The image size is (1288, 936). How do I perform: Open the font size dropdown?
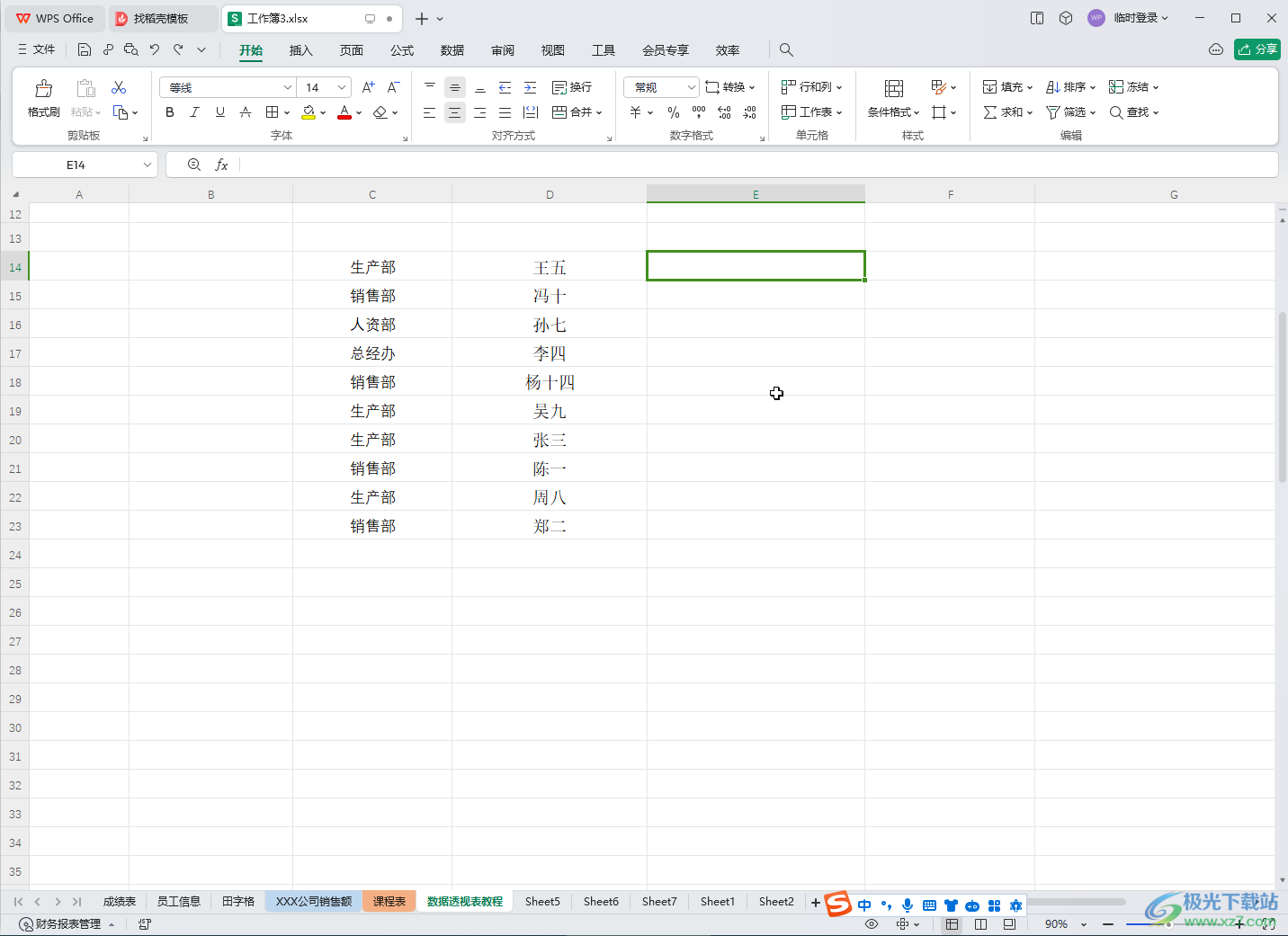[342, 87]
